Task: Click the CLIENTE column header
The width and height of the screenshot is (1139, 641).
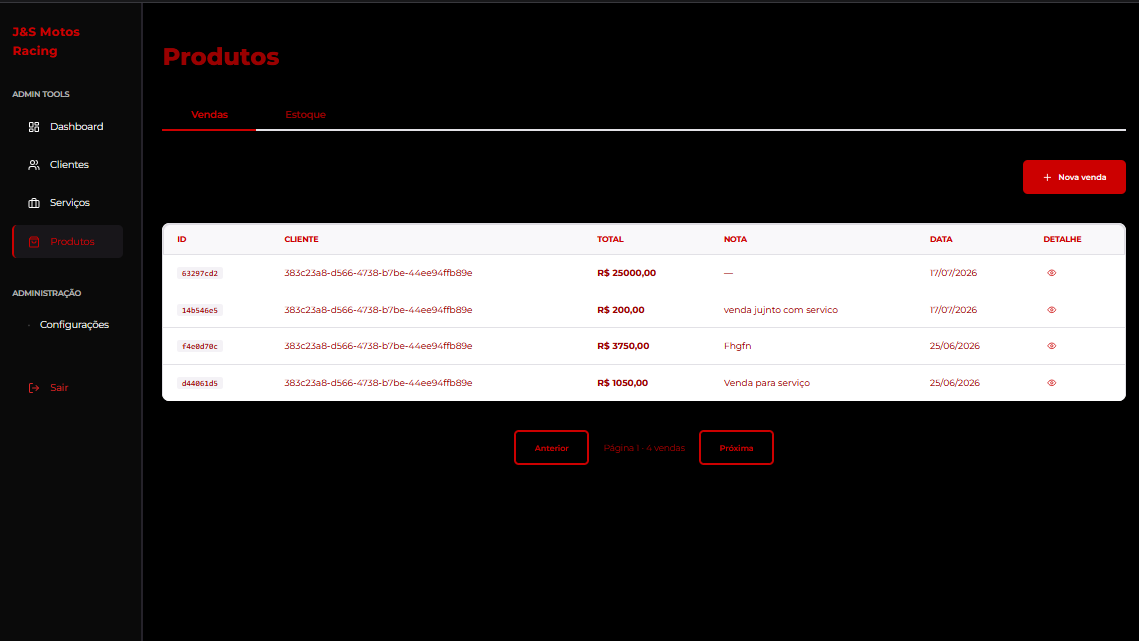Action: [301, 239]
